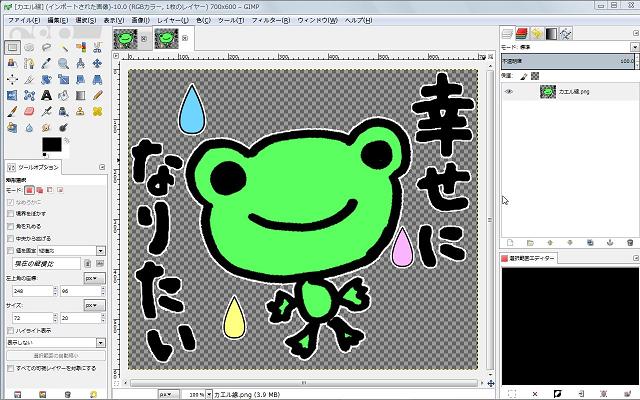The height and width of the screenshot is (400, 640).
Task: Click the auto shrink selection button
Action: (56, 356)
